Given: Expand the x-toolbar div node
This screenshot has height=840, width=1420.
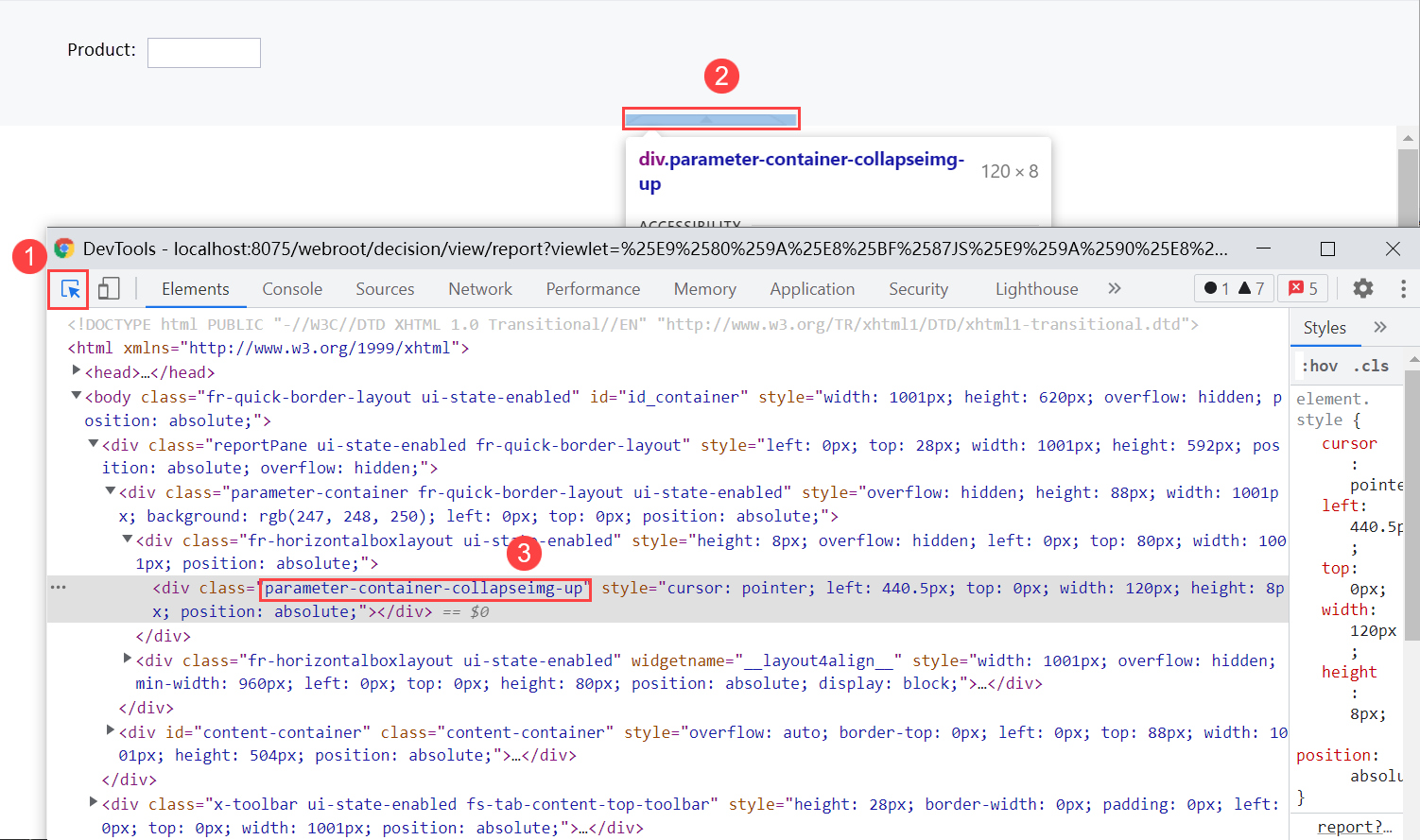Looking at the screenshot, I should pos(94,802).
